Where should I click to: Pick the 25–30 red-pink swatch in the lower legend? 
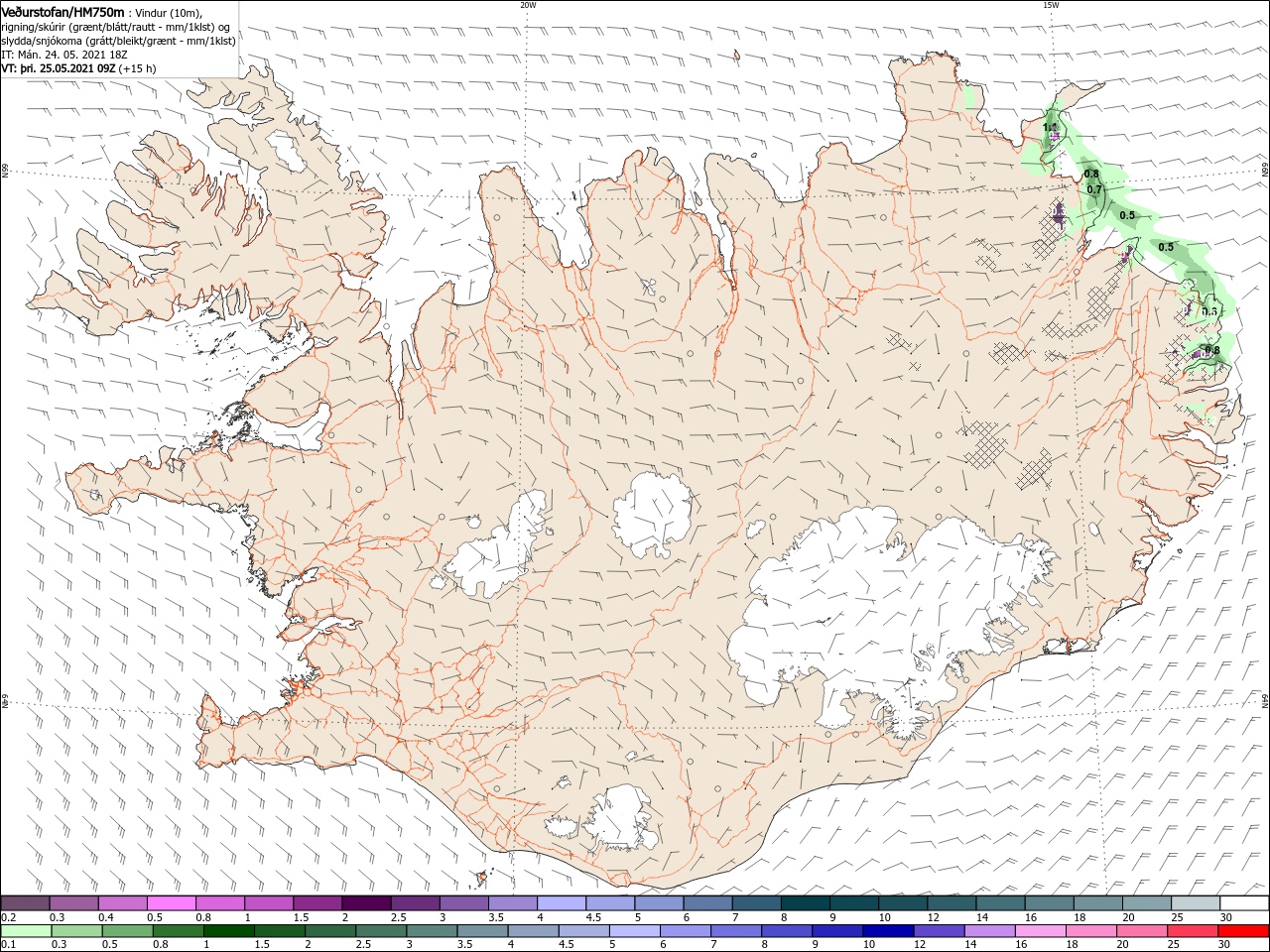[1193, 931]
